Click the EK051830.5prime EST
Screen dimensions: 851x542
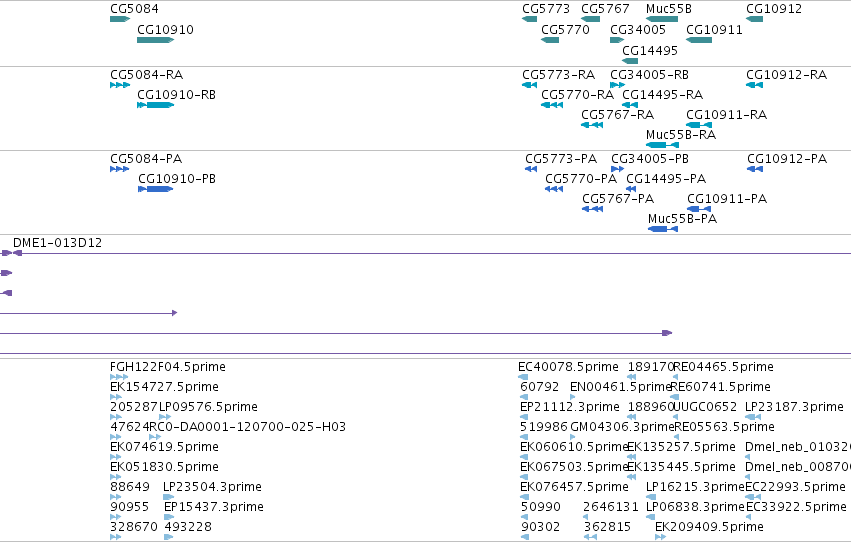point(116,477)
